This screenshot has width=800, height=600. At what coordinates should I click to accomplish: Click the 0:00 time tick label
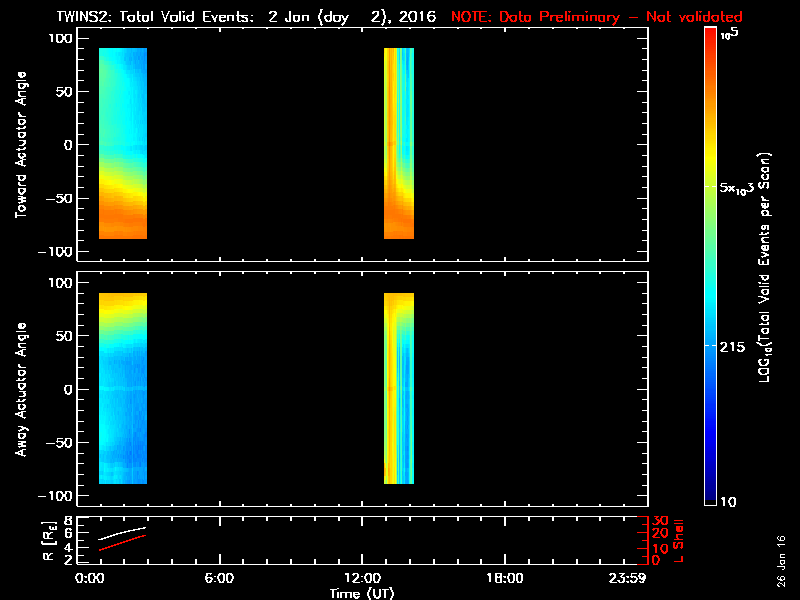(89, 579)
